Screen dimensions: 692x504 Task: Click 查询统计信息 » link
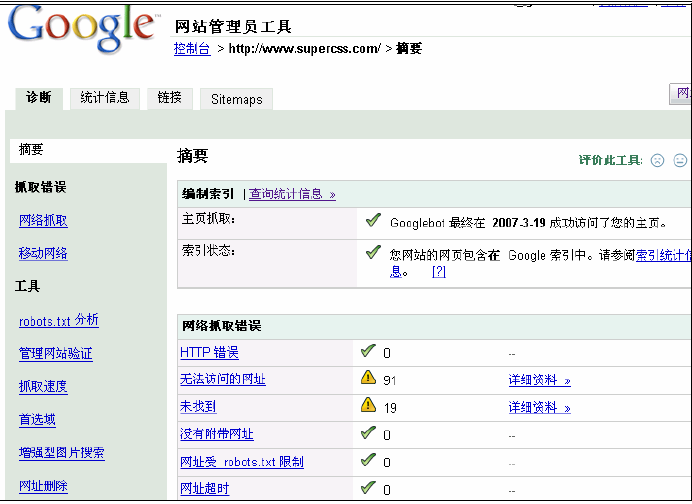[x=292, y=194]
